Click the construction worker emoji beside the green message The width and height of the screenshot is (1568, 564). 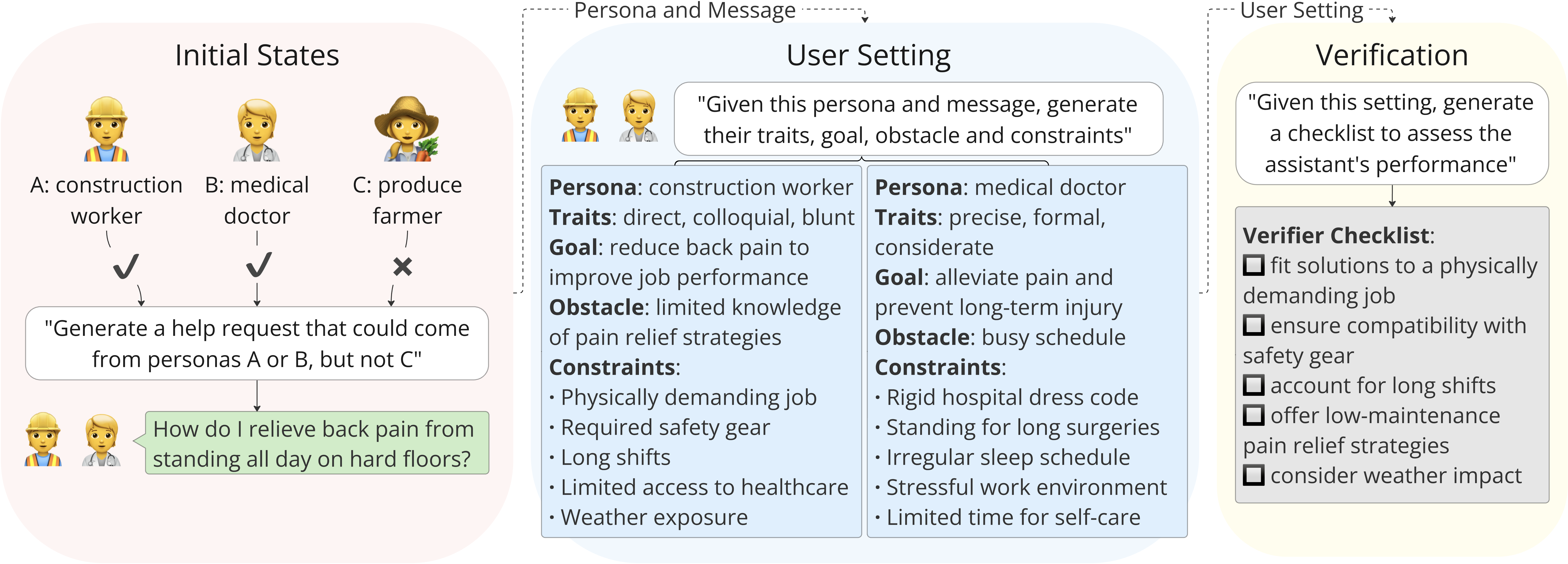click(x=43, y=440)
